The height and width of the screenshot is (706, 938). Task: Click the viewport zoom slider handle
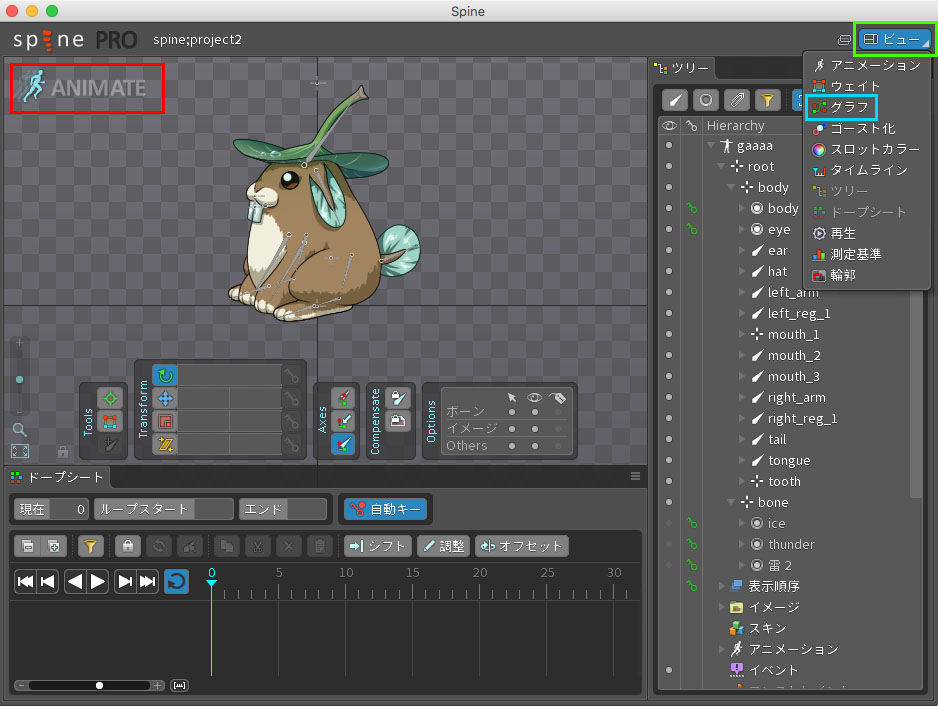tap(20, 379)
